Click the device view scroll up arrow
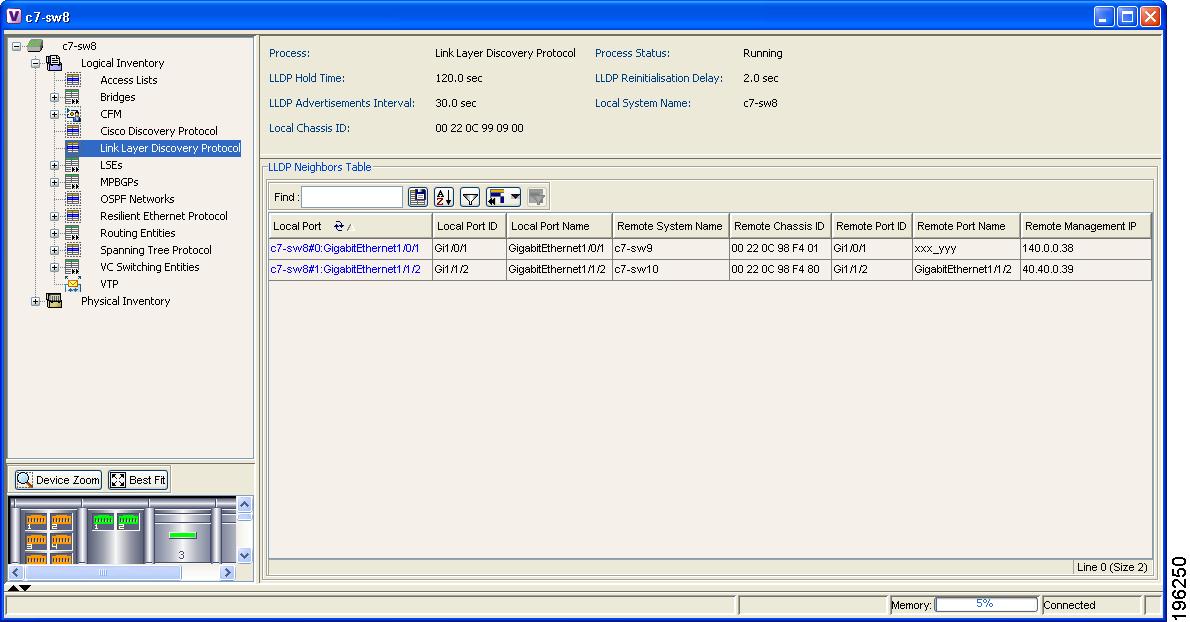 pos(244,504)
